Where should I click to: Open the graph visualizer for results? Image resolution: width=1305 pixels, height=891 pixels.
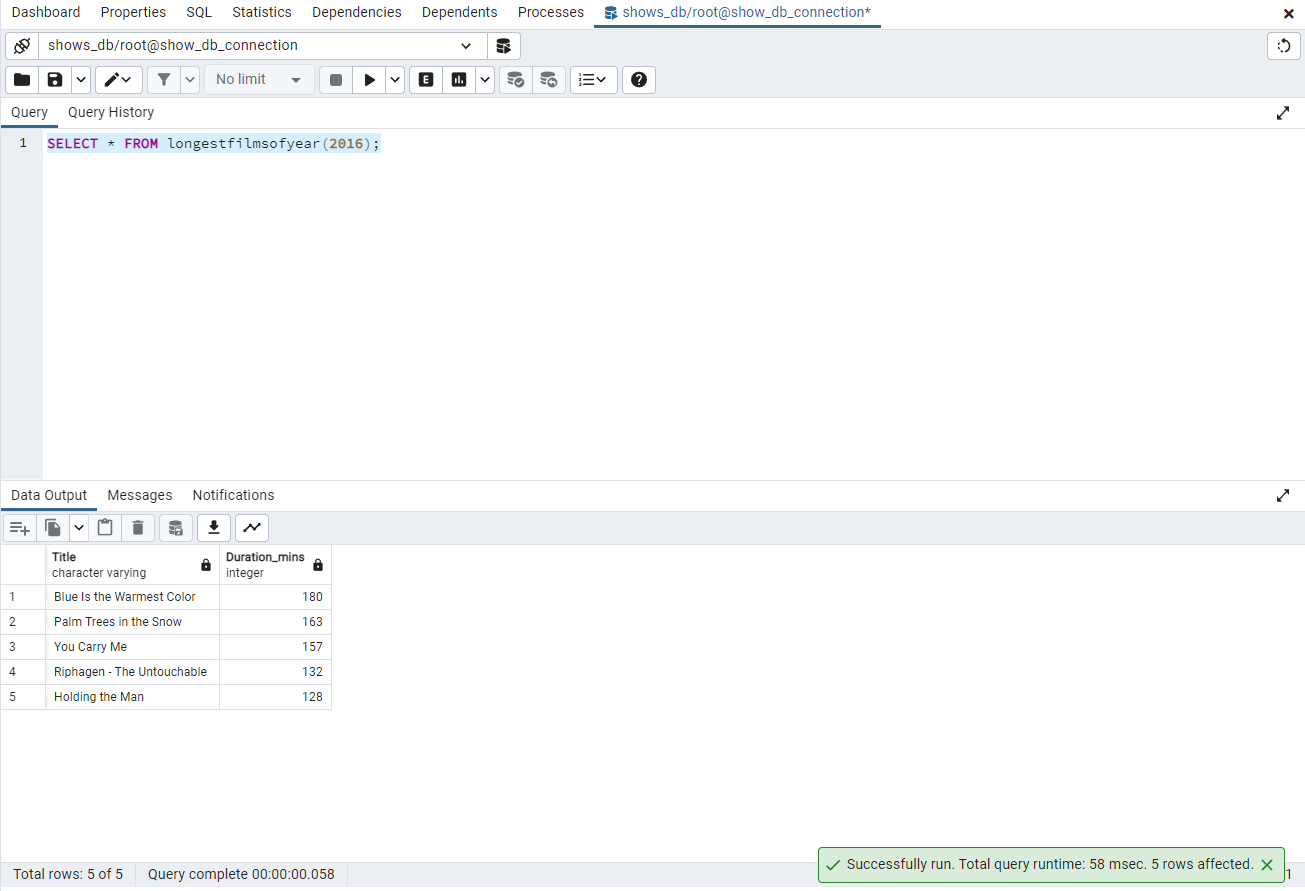click(x=251, y=528)
